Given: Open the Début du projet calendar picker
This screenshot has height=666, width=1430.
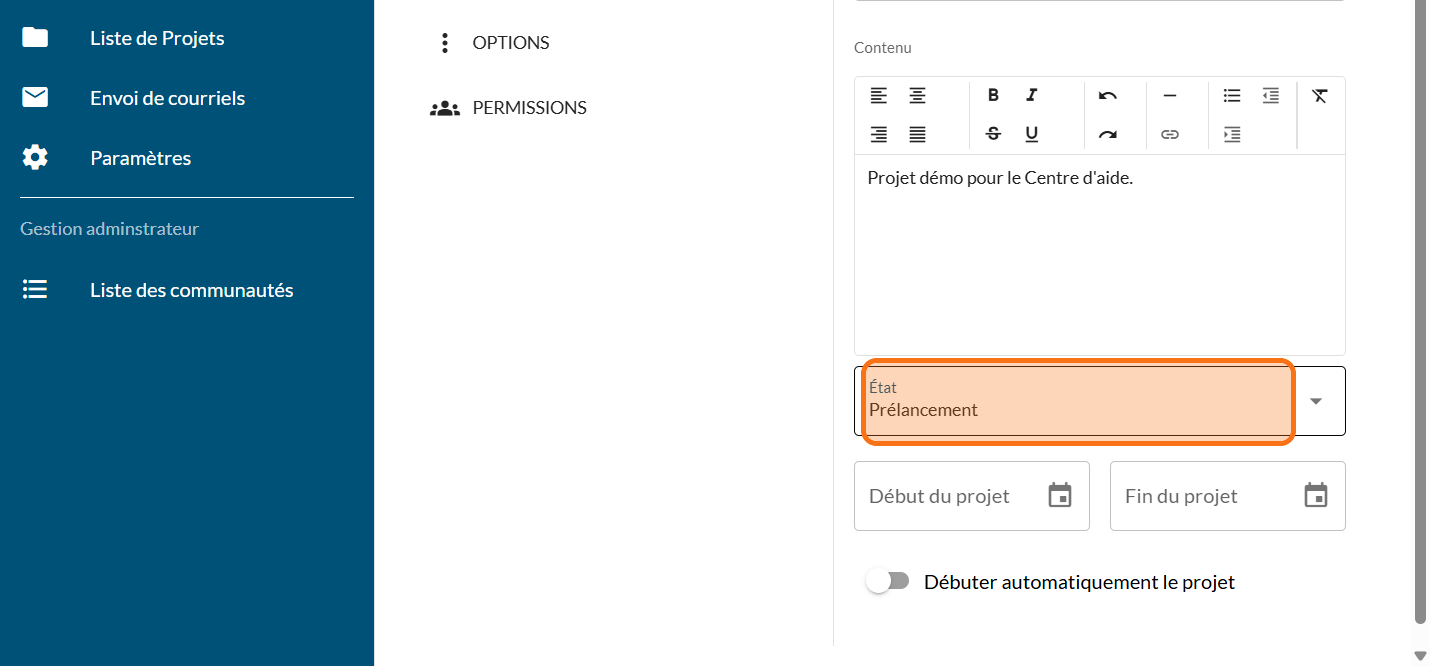Looking at the screenshot, I should click(1059, 495).
